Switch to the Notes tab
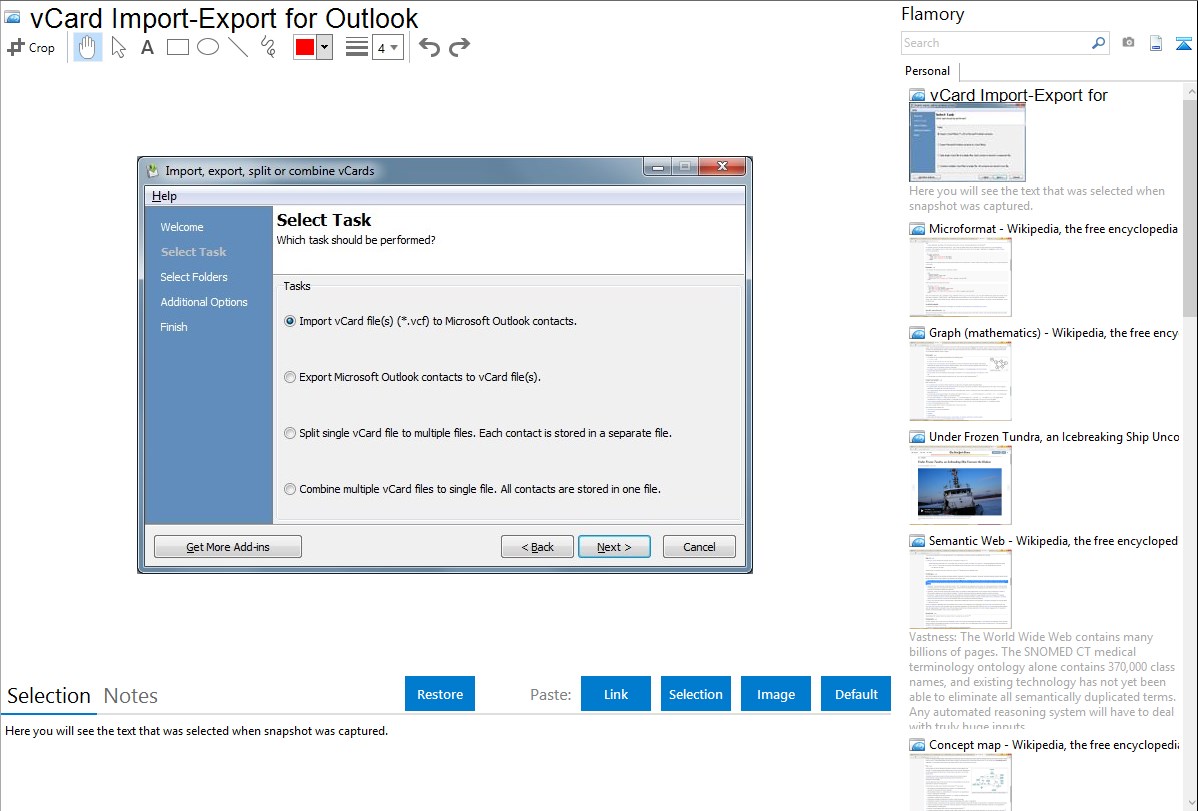1198x811 pixels. coord(131,696)
